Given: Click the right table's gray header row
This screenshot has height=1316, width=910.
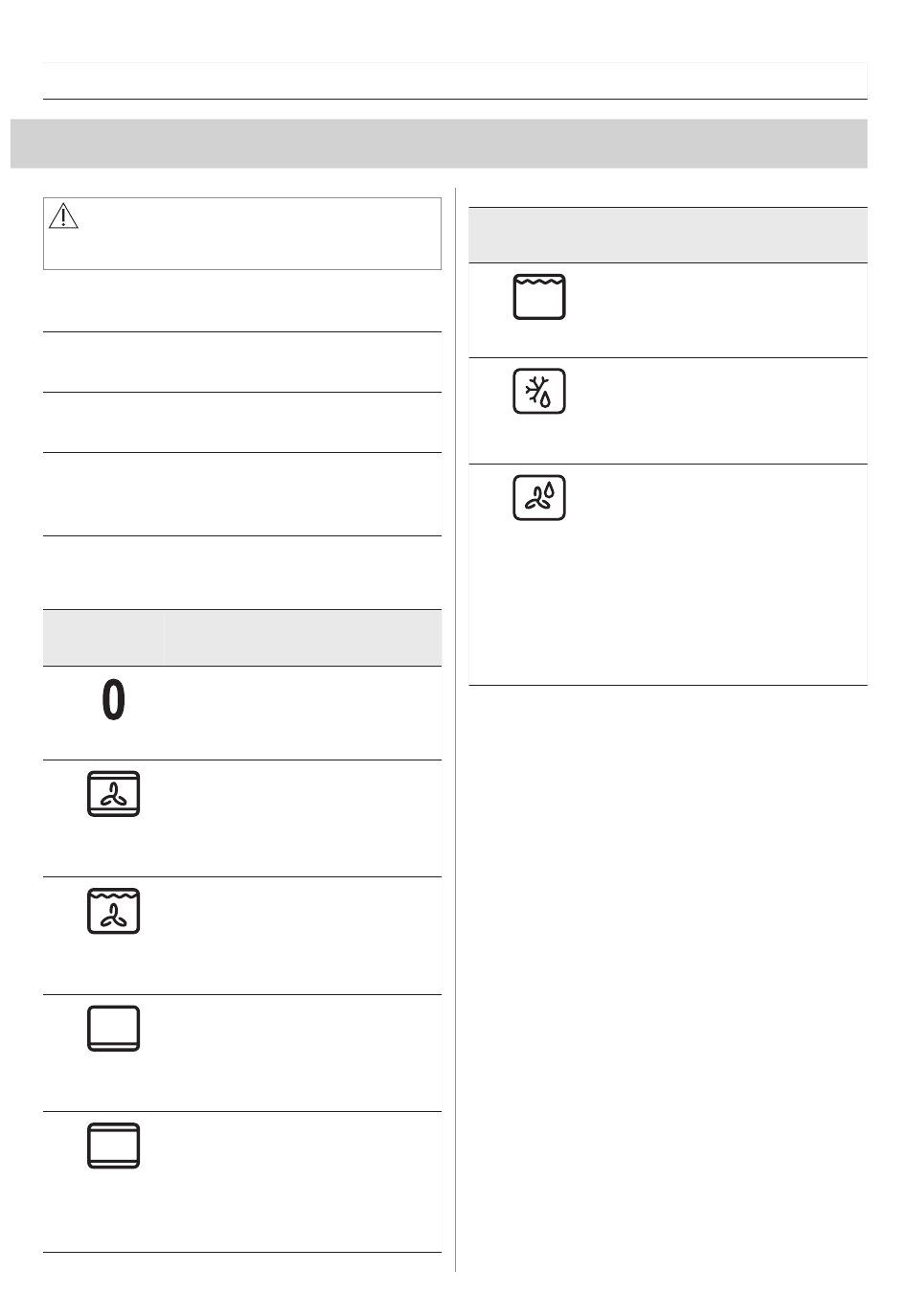Looking at the screenshot, I should (668, 236).
